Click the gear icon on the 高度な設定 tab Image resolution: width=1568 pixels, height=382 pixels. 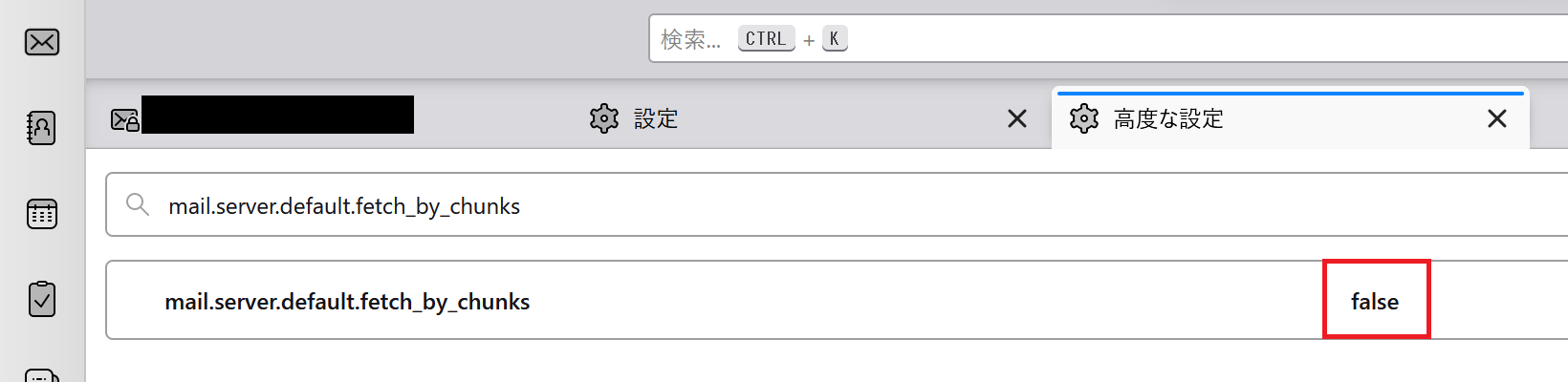(x=1084, y=118)
